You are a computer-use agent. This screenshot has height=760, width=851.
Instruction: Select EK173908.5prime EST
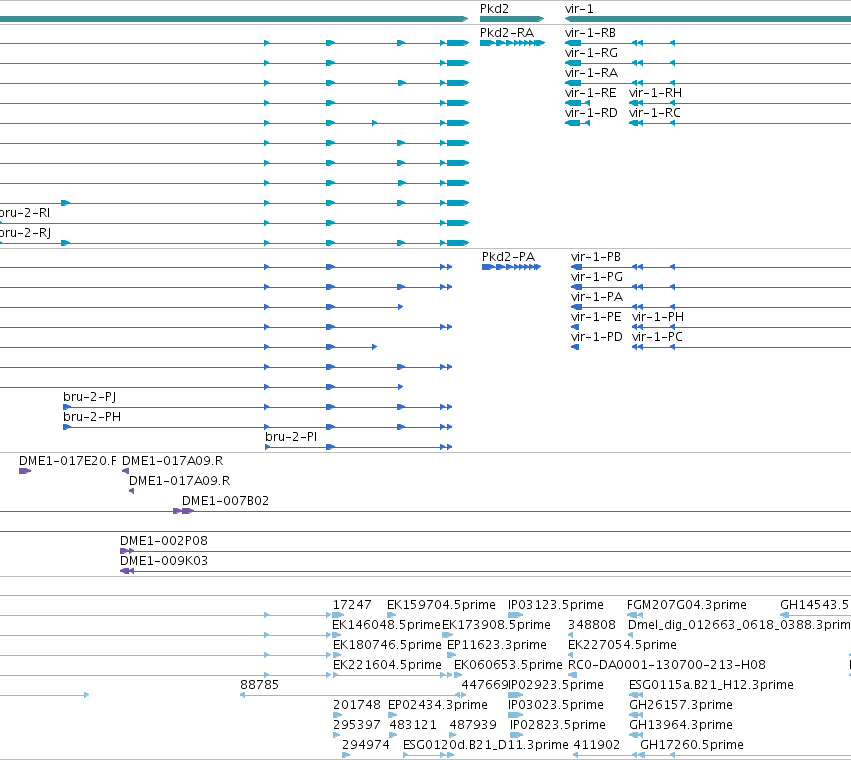point(496,625)
